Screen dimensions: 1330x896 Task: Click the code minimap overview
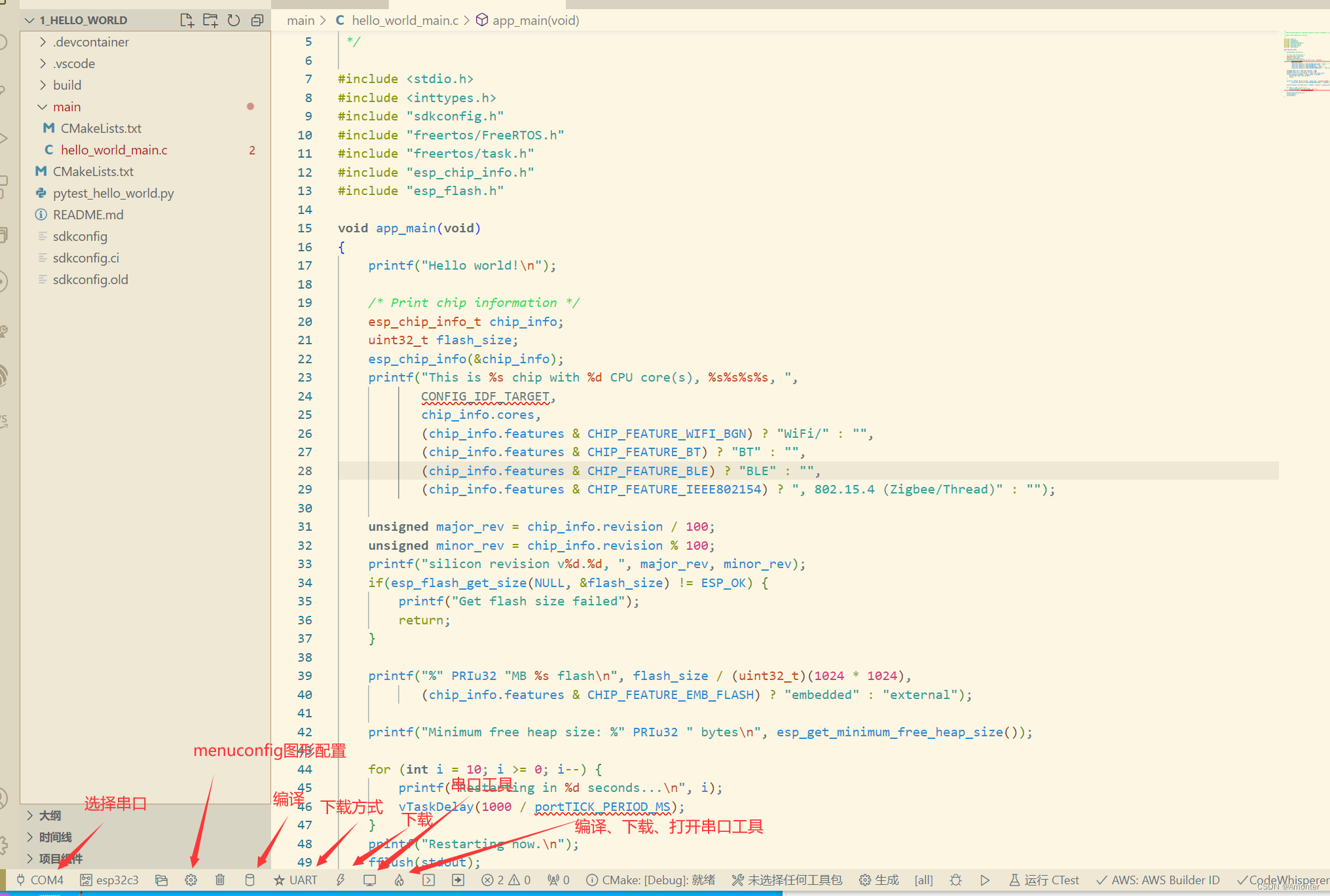click(1305, 64)
